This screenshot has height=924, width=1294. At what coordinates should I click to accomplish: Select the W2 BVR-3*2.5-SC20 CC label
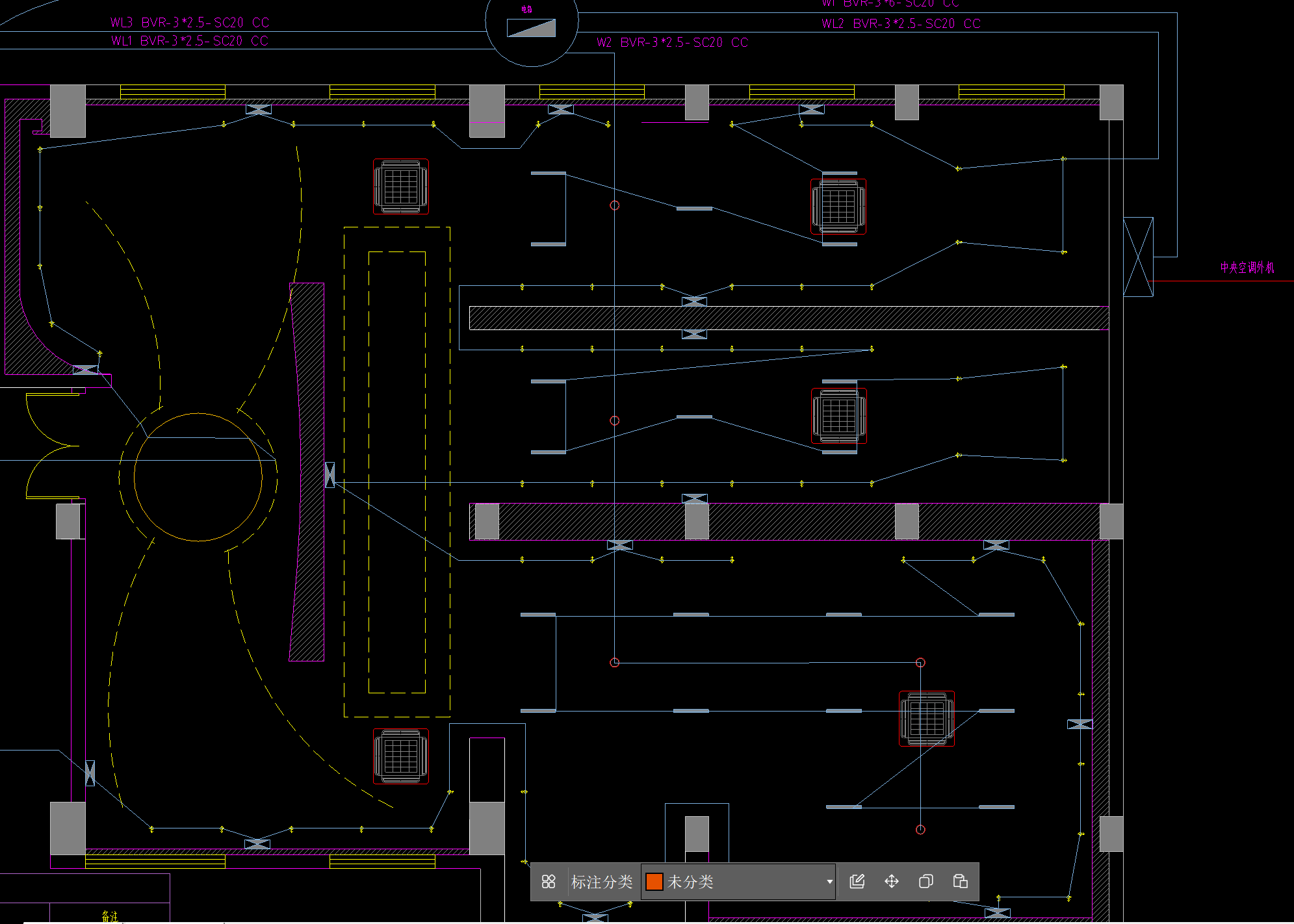(673, 43)
